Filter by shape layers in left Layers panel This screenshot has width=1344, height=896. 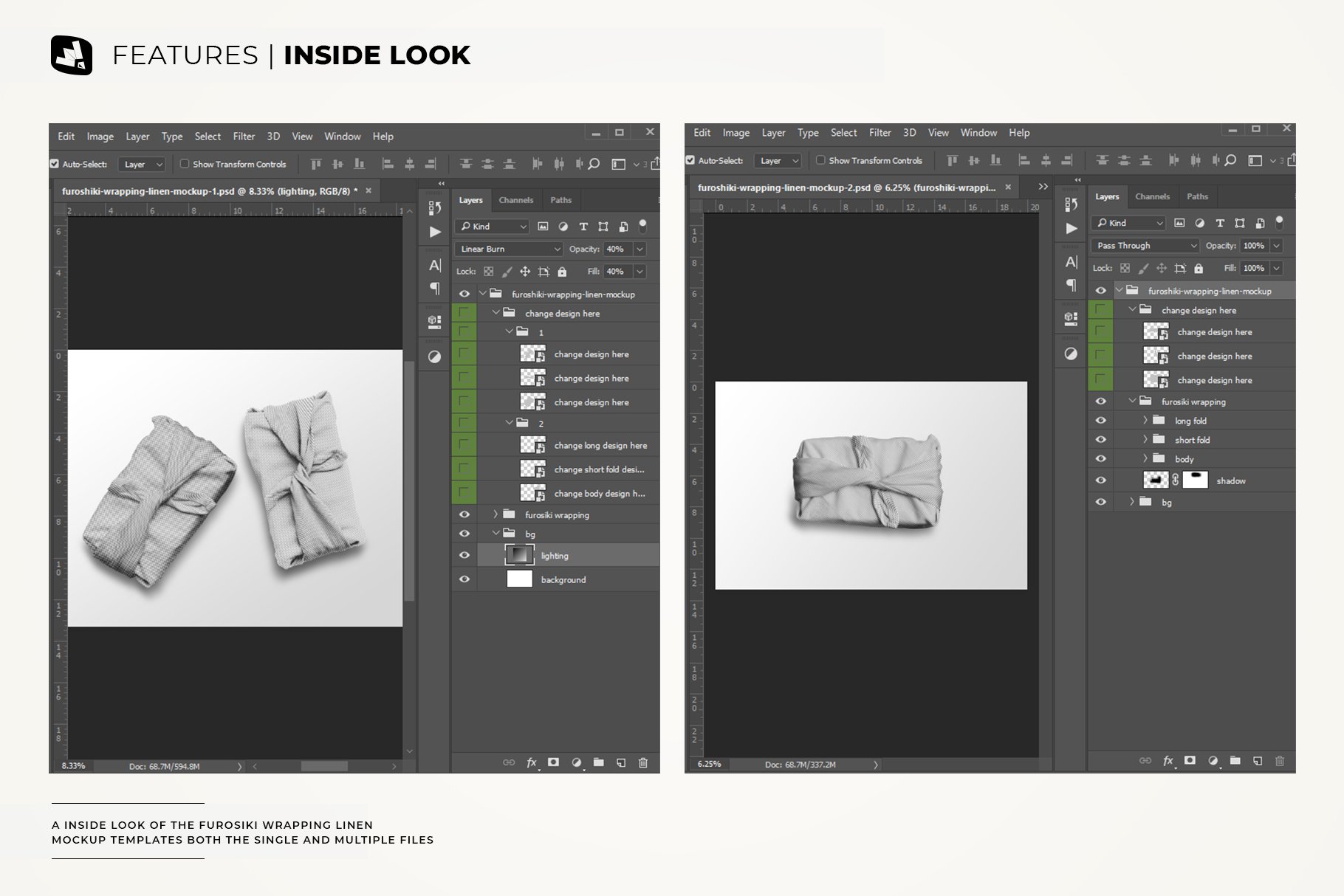click(603, 227)
